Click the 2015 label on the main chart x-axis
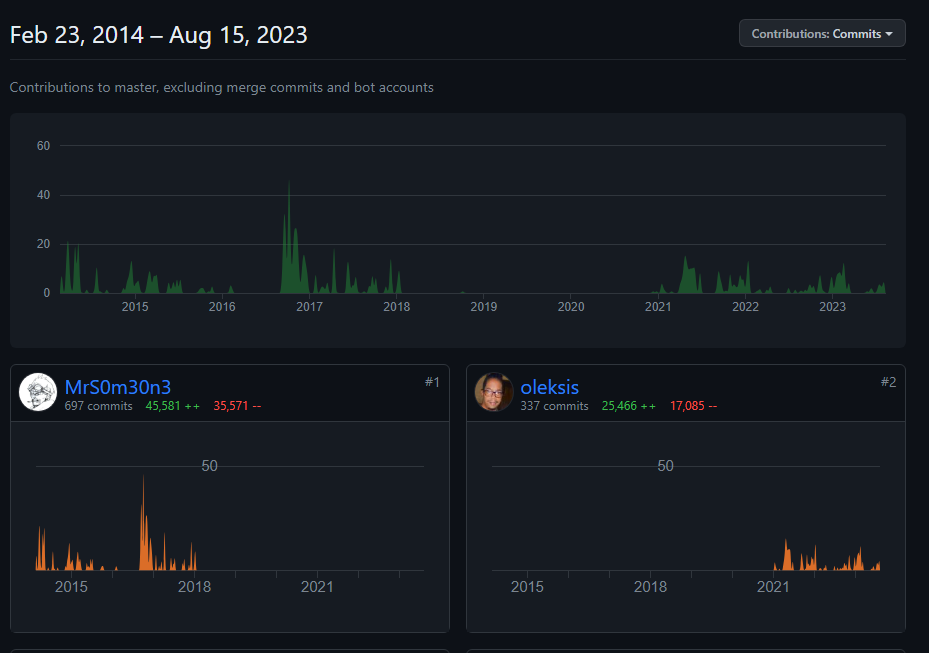 (135, 307)
